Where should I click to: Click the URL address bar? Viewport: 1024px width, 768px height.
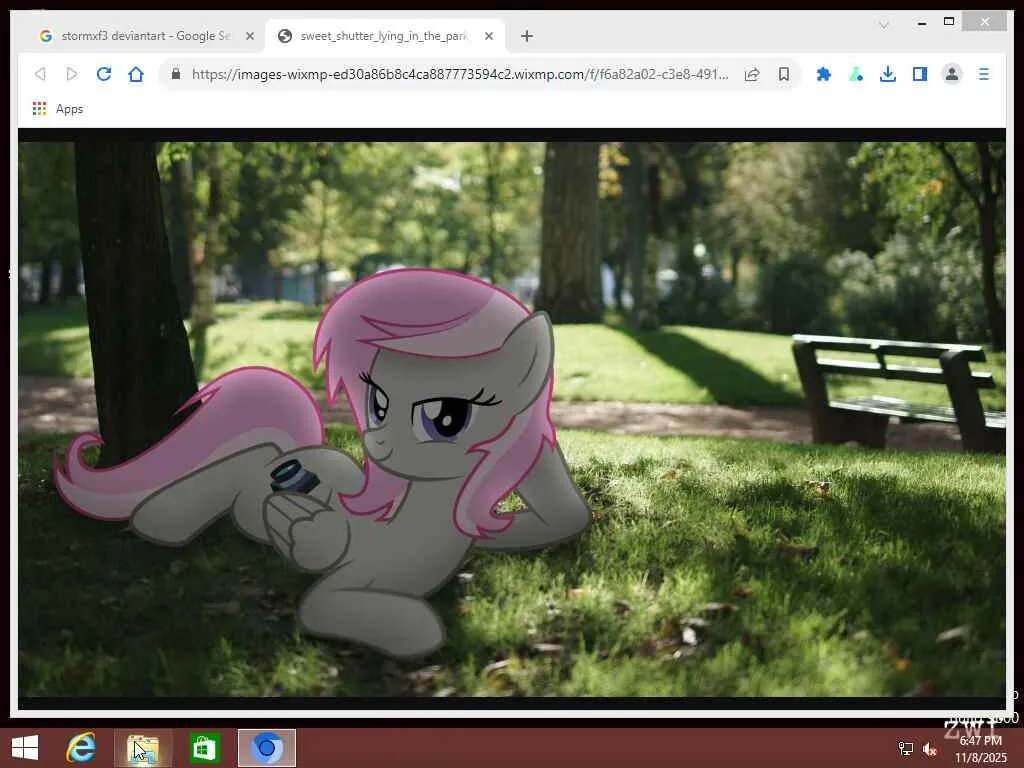click(460, 74)
